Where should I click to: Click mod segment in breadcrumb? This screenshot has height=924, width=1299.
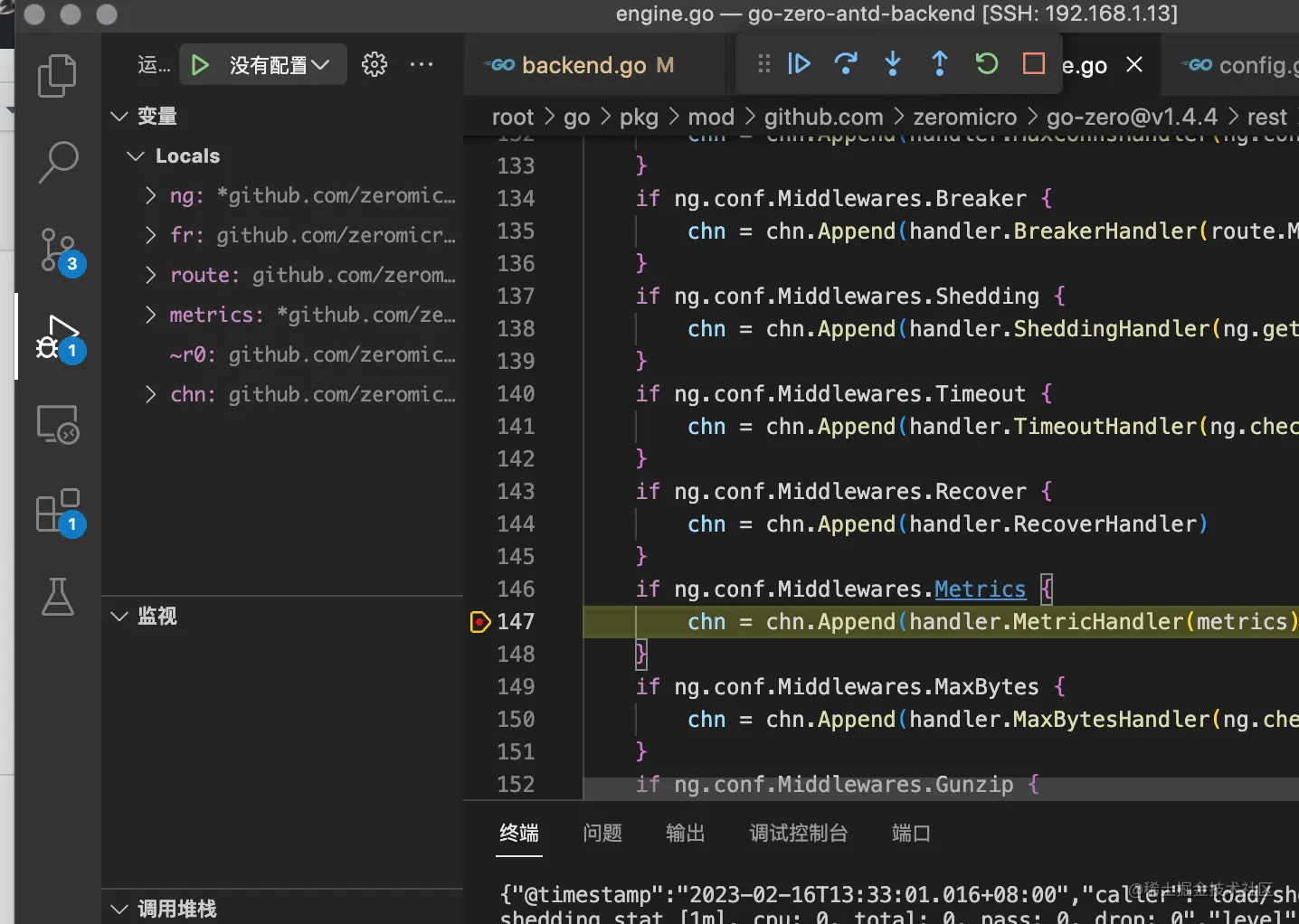pos(711,117)
